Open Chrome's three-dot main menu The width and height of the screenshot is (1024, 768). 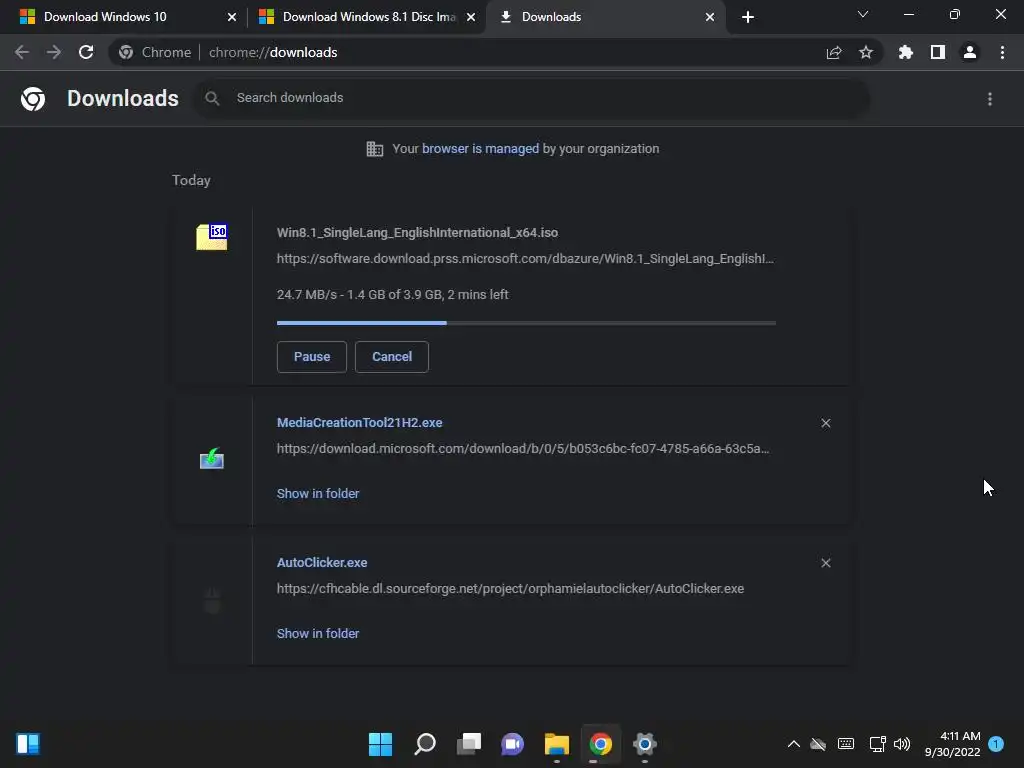[x=1002, y=52]
